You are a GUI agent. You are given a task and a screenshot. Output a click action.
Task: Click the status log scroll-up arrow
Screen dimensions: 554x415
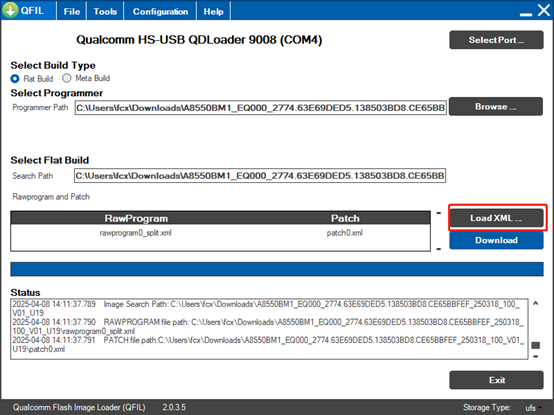click(x=536, y=303)
